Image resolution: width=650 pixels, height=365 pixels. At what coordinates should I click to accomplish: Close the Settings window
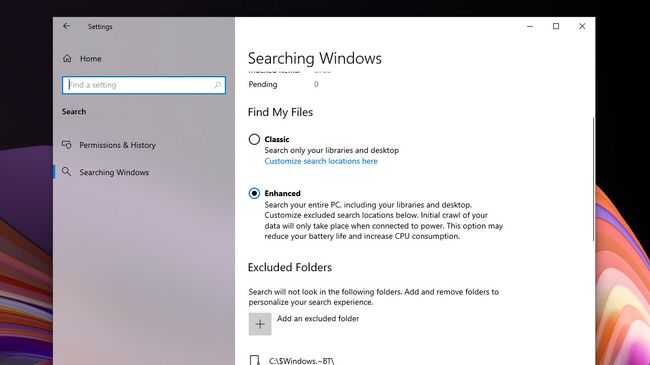[582, 26]
